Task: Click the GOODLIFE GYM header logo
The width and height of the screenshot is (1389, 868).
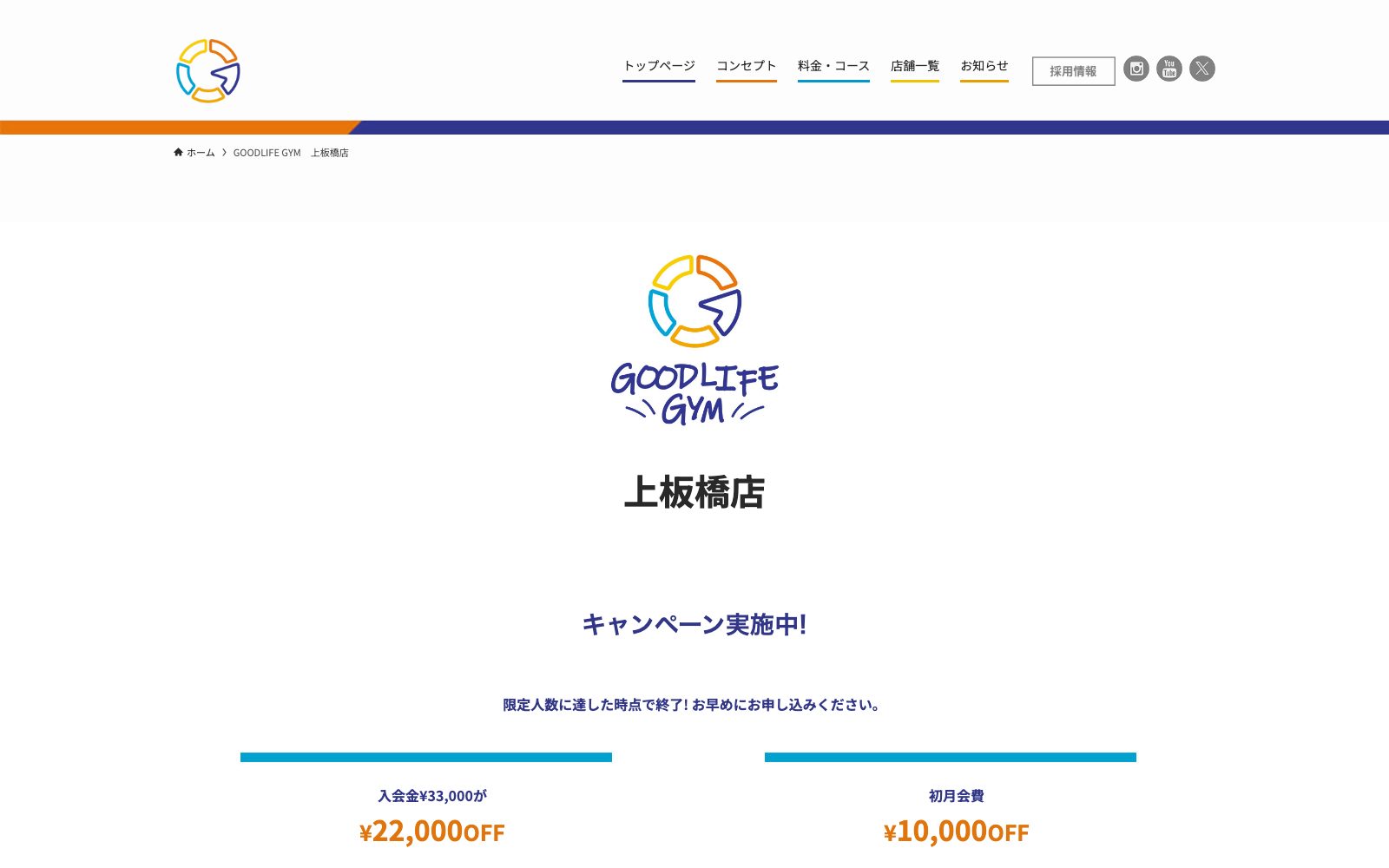Action: pyautogui.click(x=208, y=70)
